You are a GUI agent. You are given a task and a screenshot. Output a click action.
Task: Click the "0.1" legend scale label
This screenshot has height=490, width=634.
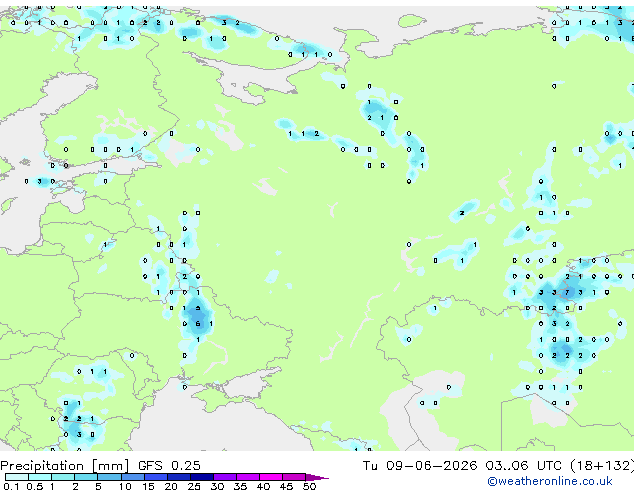(11, 486)
